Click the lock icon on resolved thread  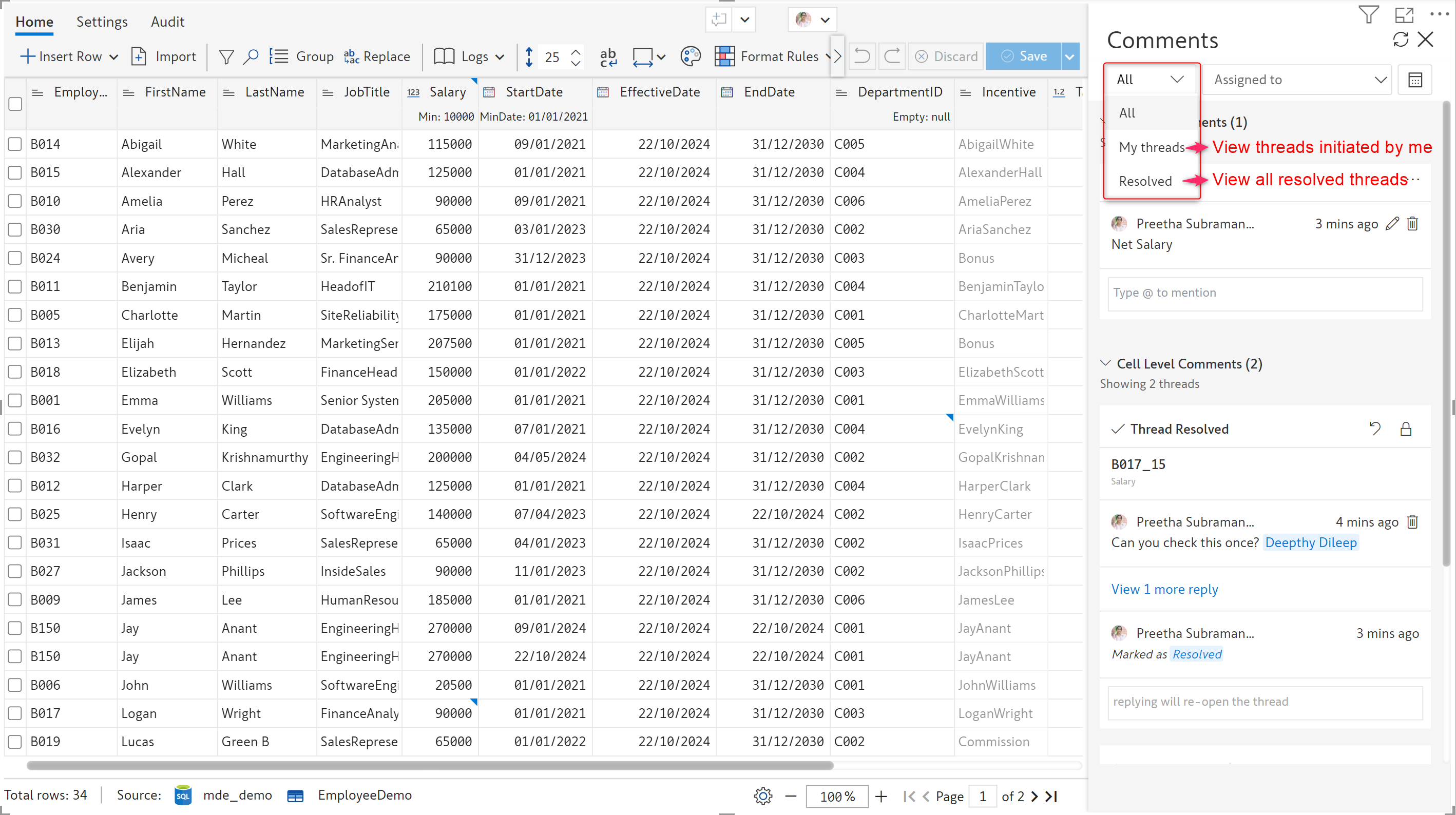1406,429
